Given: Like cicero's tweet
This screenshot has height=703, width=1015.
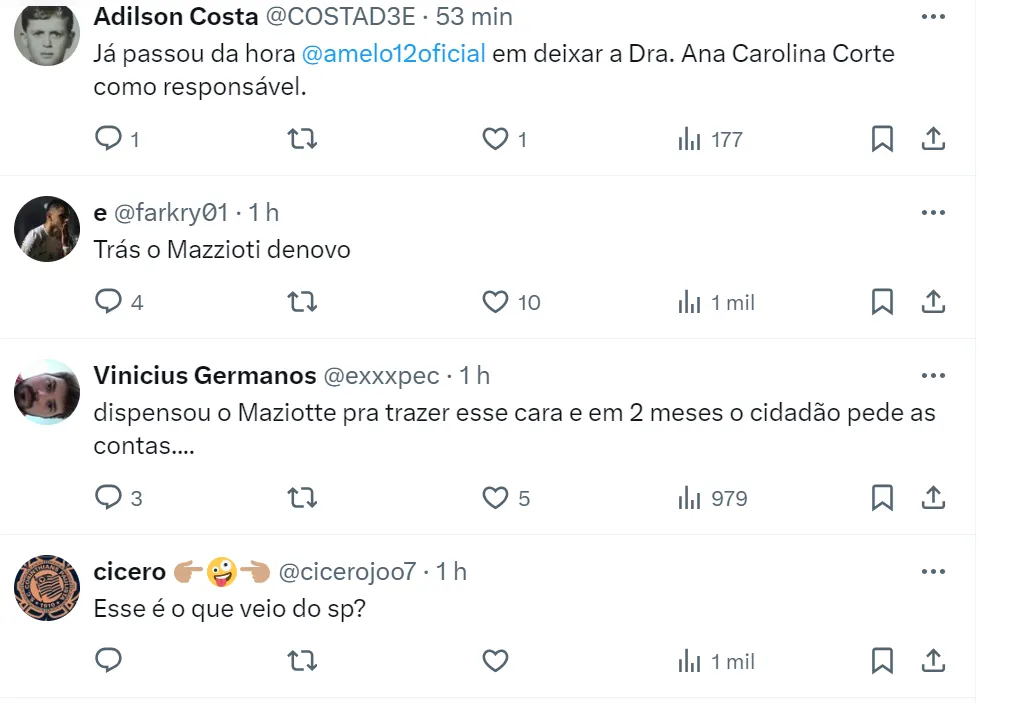Looking at the screenshot, I should click(496, 661).
